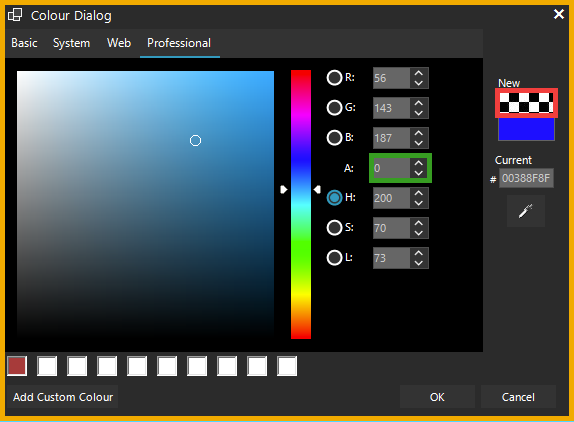Screen dimensions: 574x422
Task: Confirm with the OK button
Action: coord(437,397)
